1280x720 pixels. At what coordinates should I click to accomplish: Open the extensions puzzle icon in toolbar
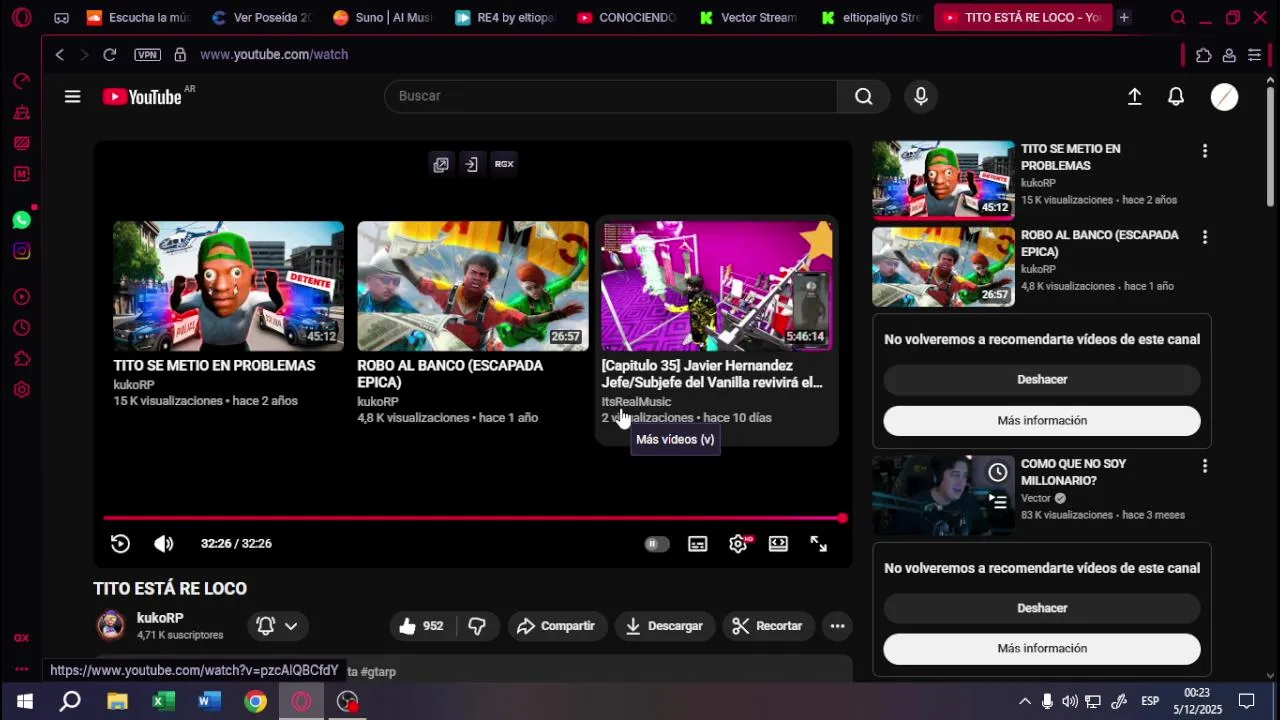(1203, 55)
